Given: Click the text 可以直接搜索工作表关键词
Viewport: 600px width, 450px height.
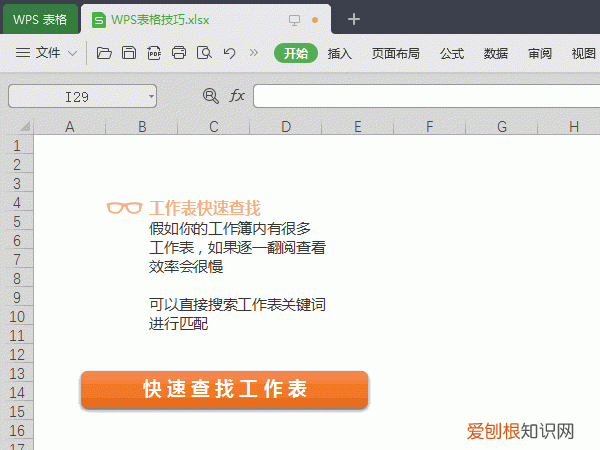Looking at the screenshot, I should click(237, 305).
